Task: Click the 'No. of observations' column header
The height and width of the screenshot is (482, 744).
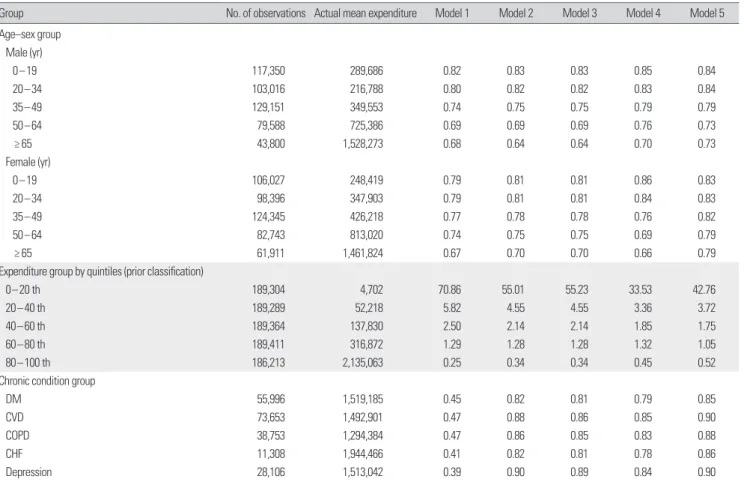Action: 266,13
